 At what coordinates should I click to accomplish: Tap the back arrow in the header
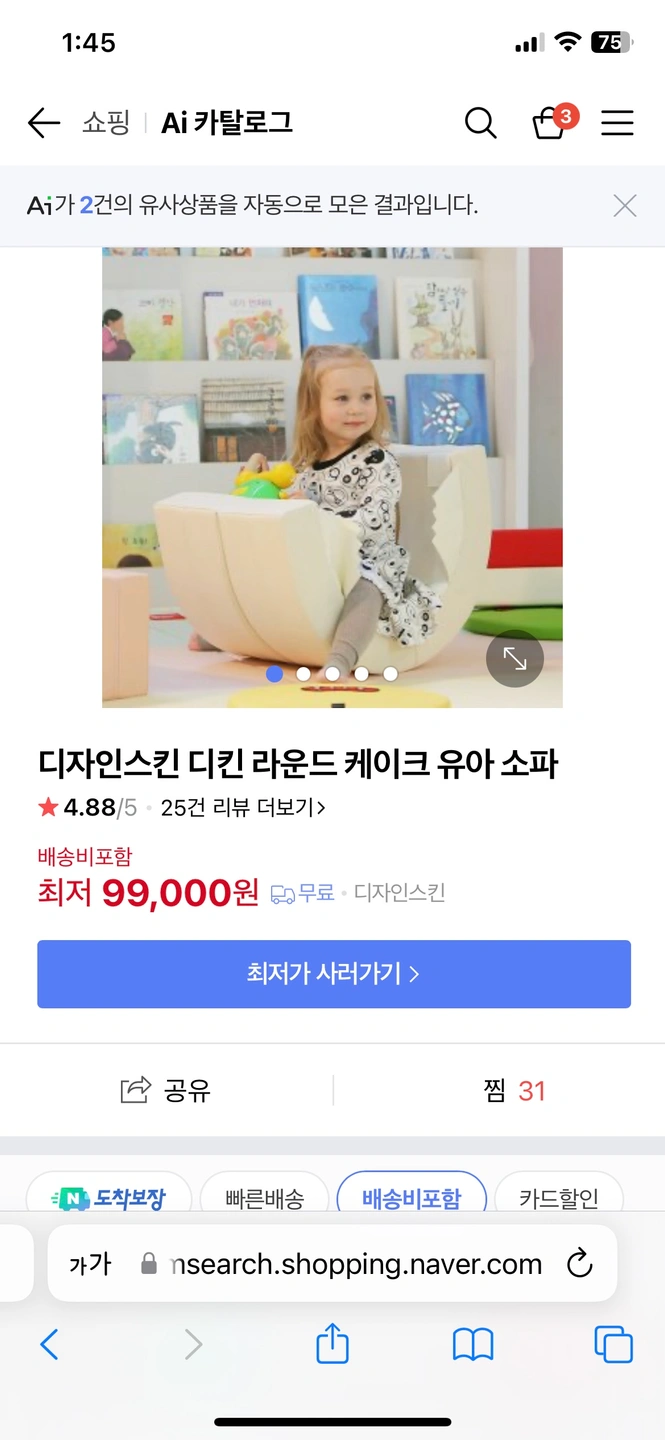coord(44,123)
